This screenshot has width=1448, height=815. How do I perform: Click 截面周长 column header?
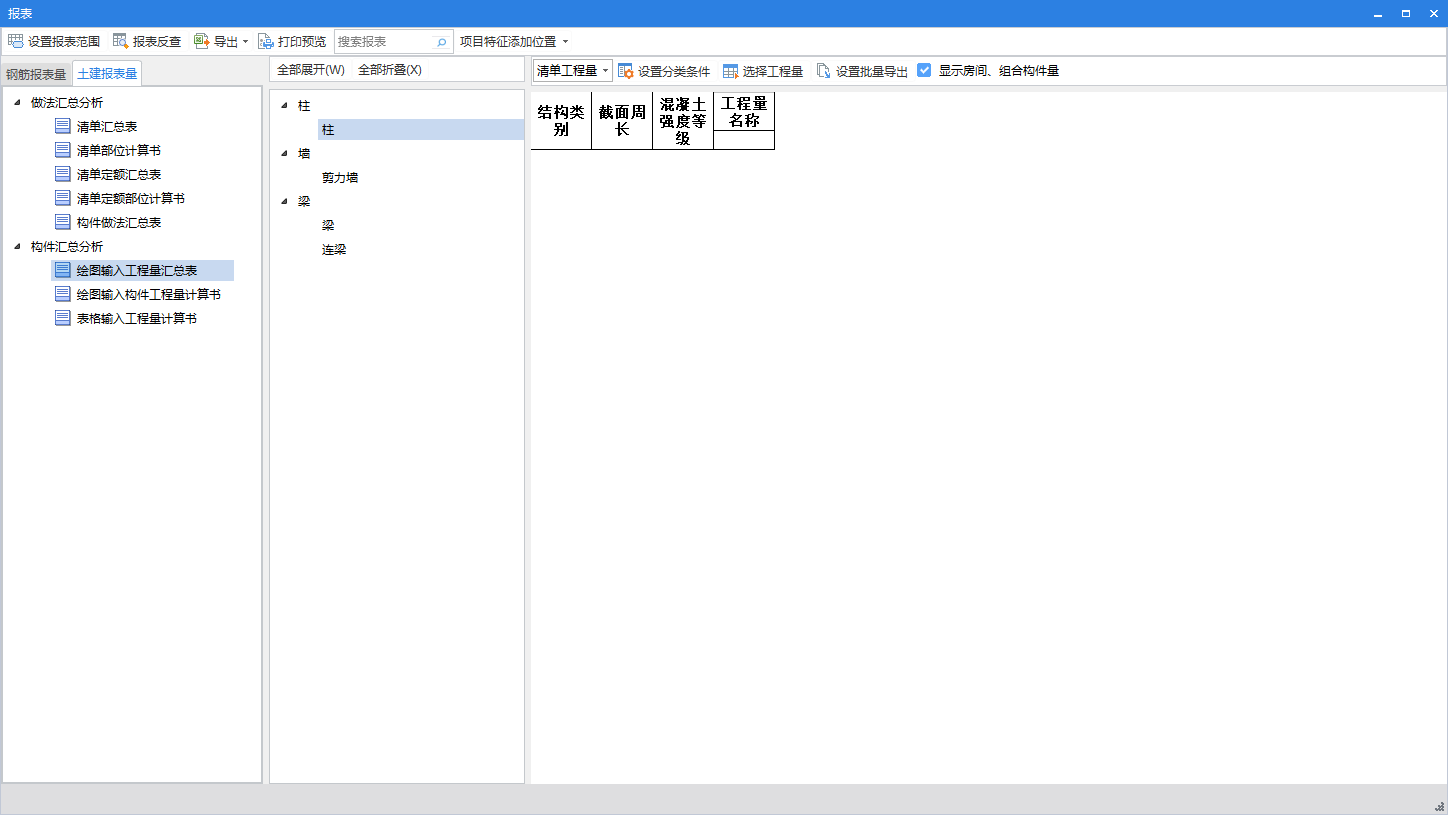tap(622, 121)
